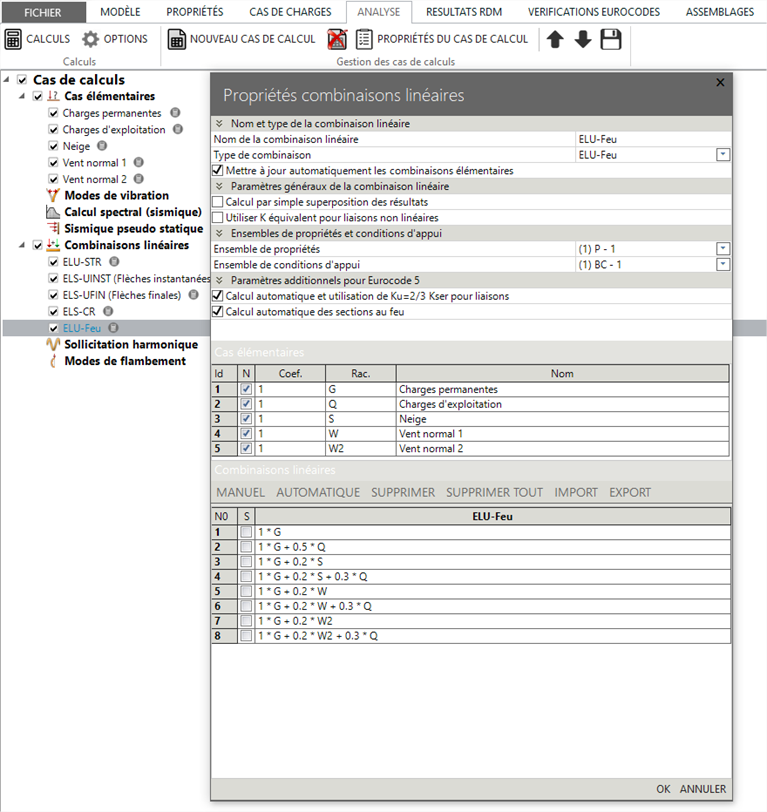Switch to CAS DE CHARGES tab
The width and height of the screenshot is (767, 812).
(290, 12)
